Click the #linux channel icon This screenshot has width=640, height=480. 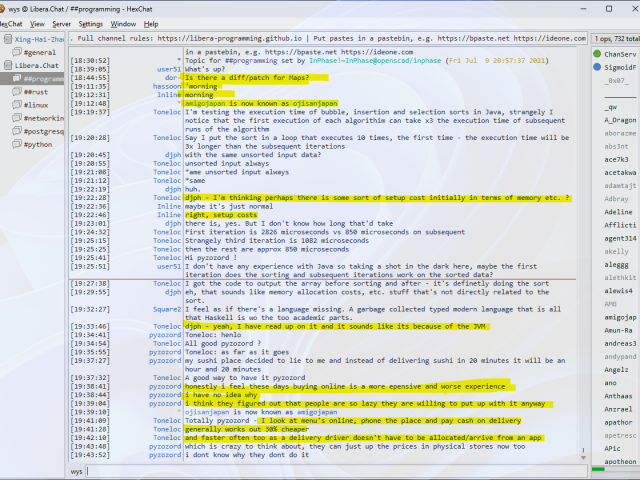(x=15, y=104)
